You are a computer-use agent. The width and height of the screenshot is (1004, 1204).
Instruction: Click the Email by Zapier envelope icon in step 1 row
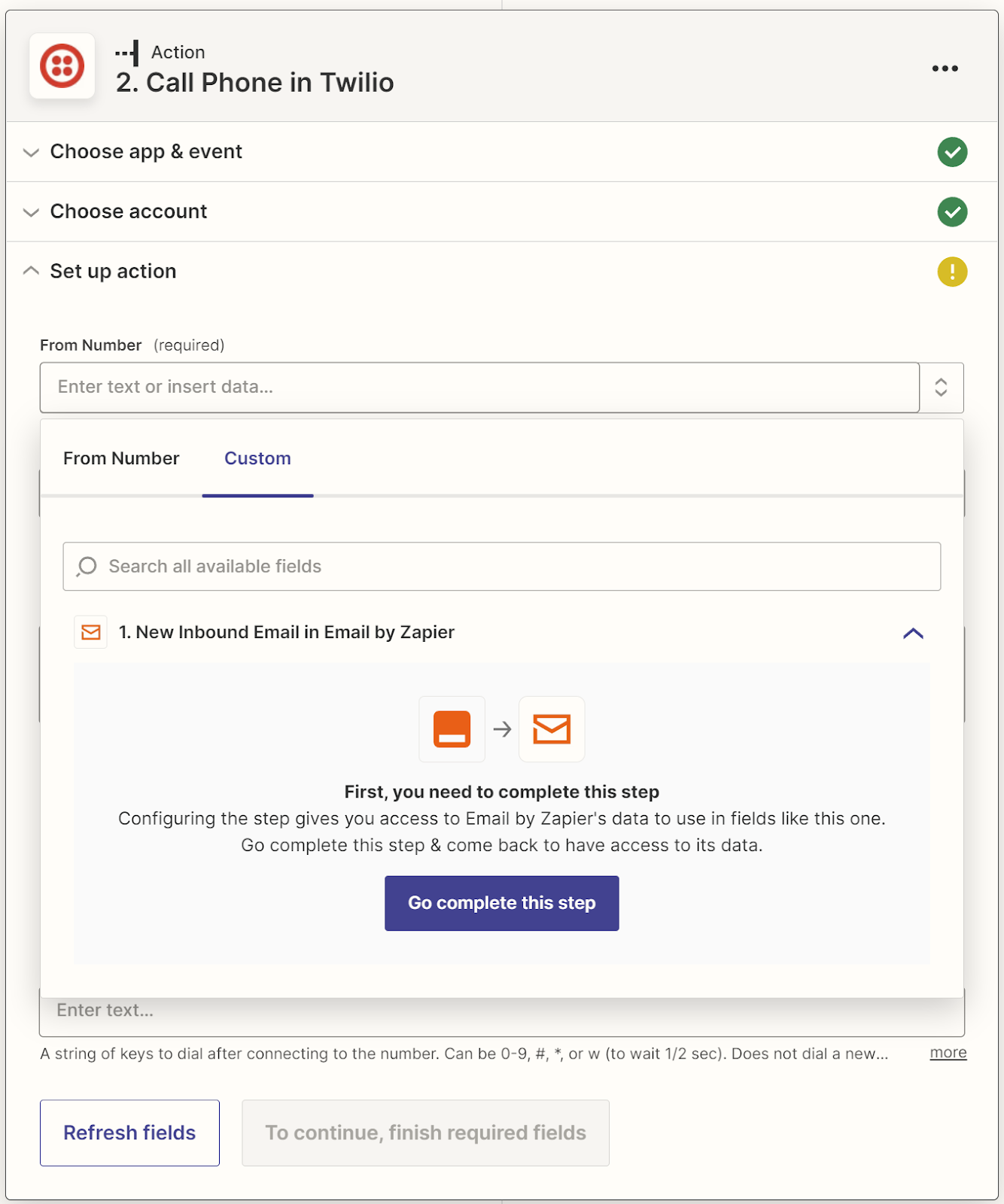91,632
